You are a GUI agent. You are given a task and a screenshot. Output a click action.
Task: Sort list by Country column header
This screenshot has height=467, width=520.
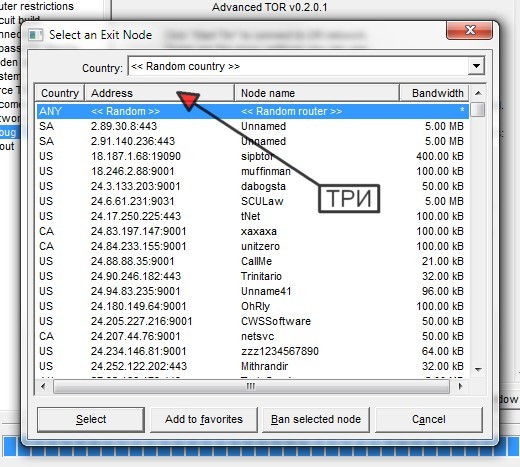[x=60, y=93]
